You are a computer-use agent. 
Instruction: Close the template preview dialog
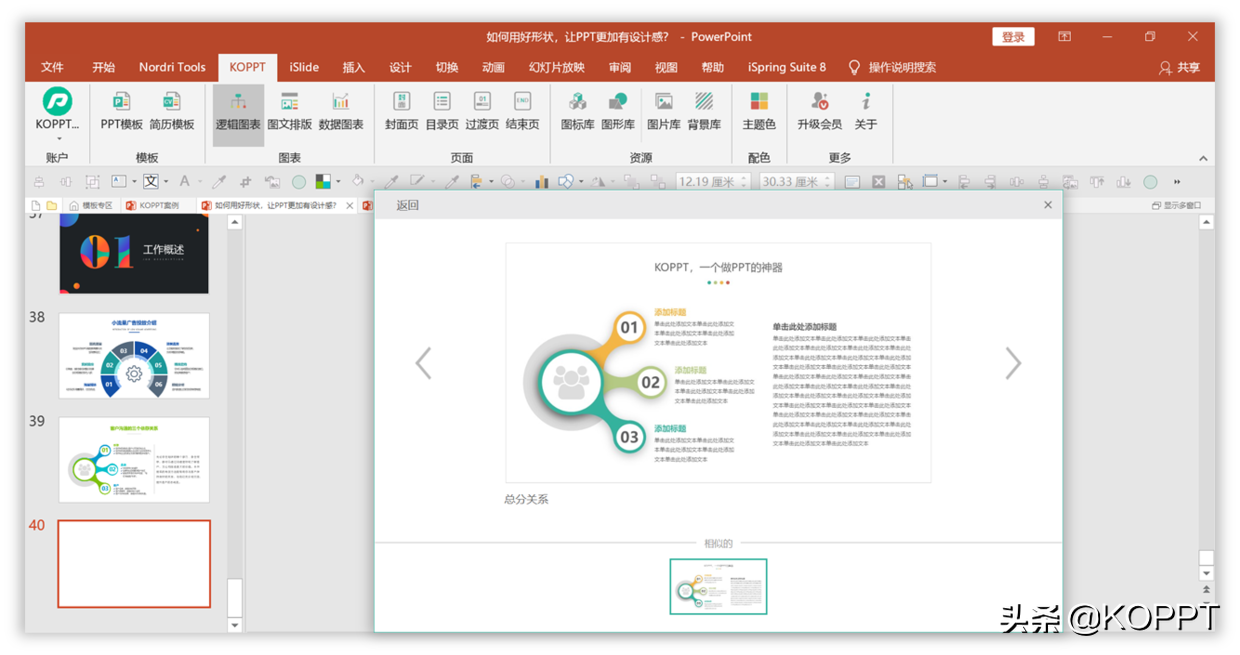[x=1048, y=205]
